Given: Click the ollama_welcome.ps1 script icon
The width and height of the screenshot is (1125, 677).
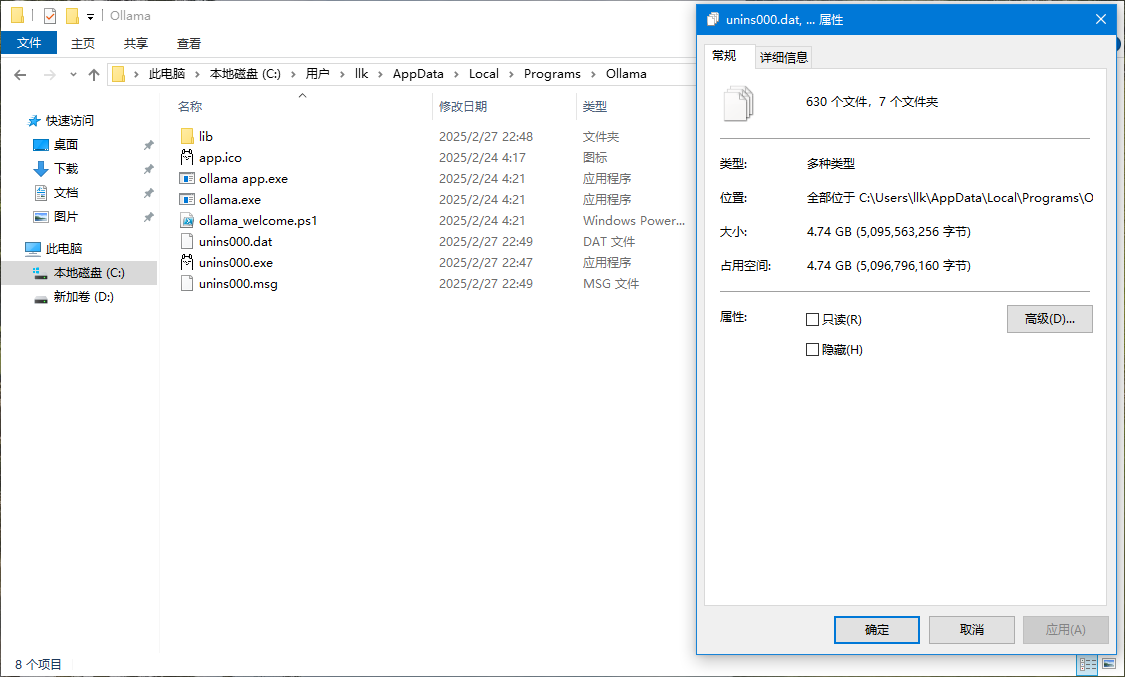Looking at the screenshot, I should click(187, 220).
